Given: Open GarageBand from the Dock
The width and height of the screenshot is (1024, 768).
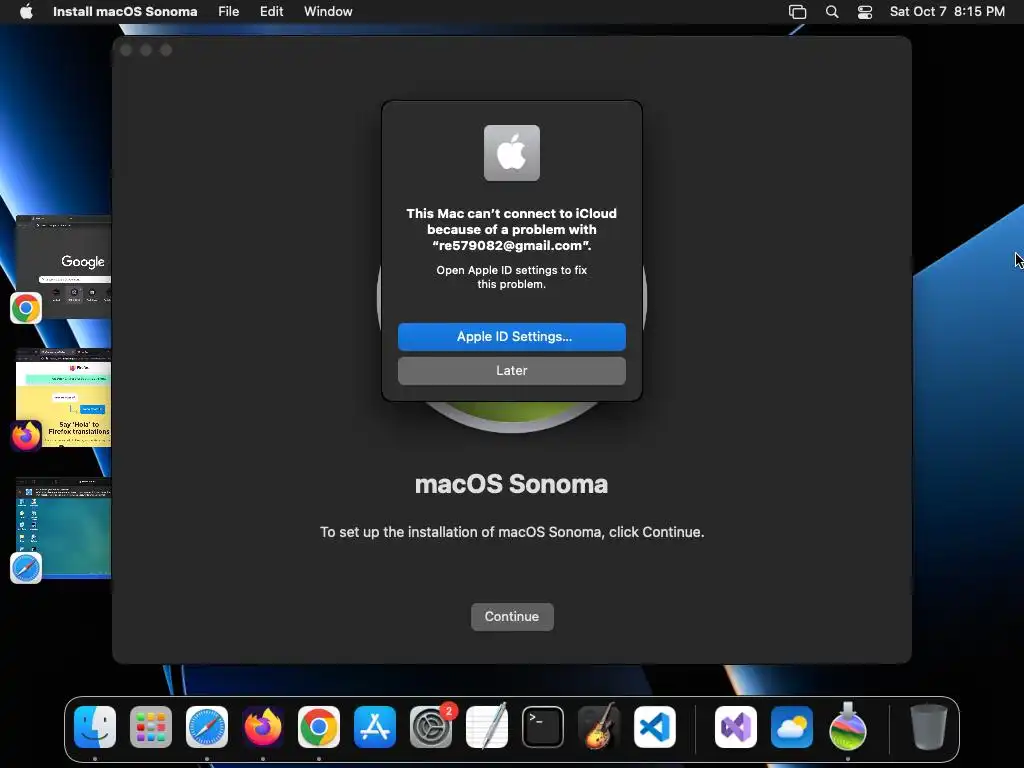Looking at the screenshot, I should (598, 727).
